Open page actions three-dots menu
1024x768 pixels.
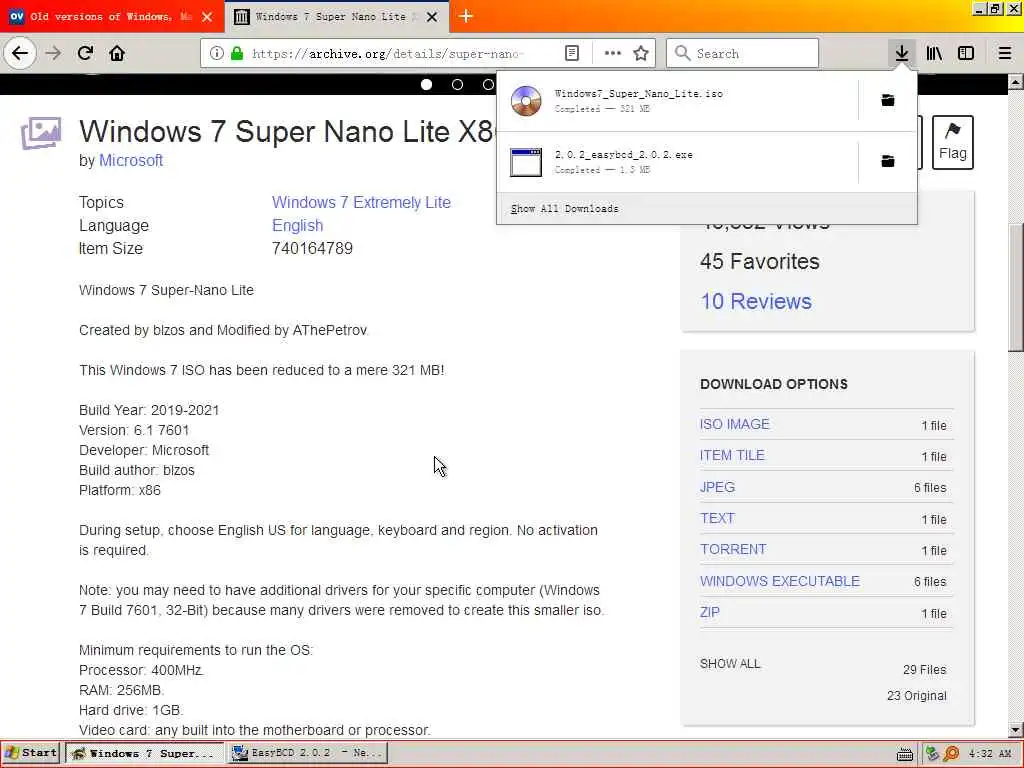[x=613, y=54]
